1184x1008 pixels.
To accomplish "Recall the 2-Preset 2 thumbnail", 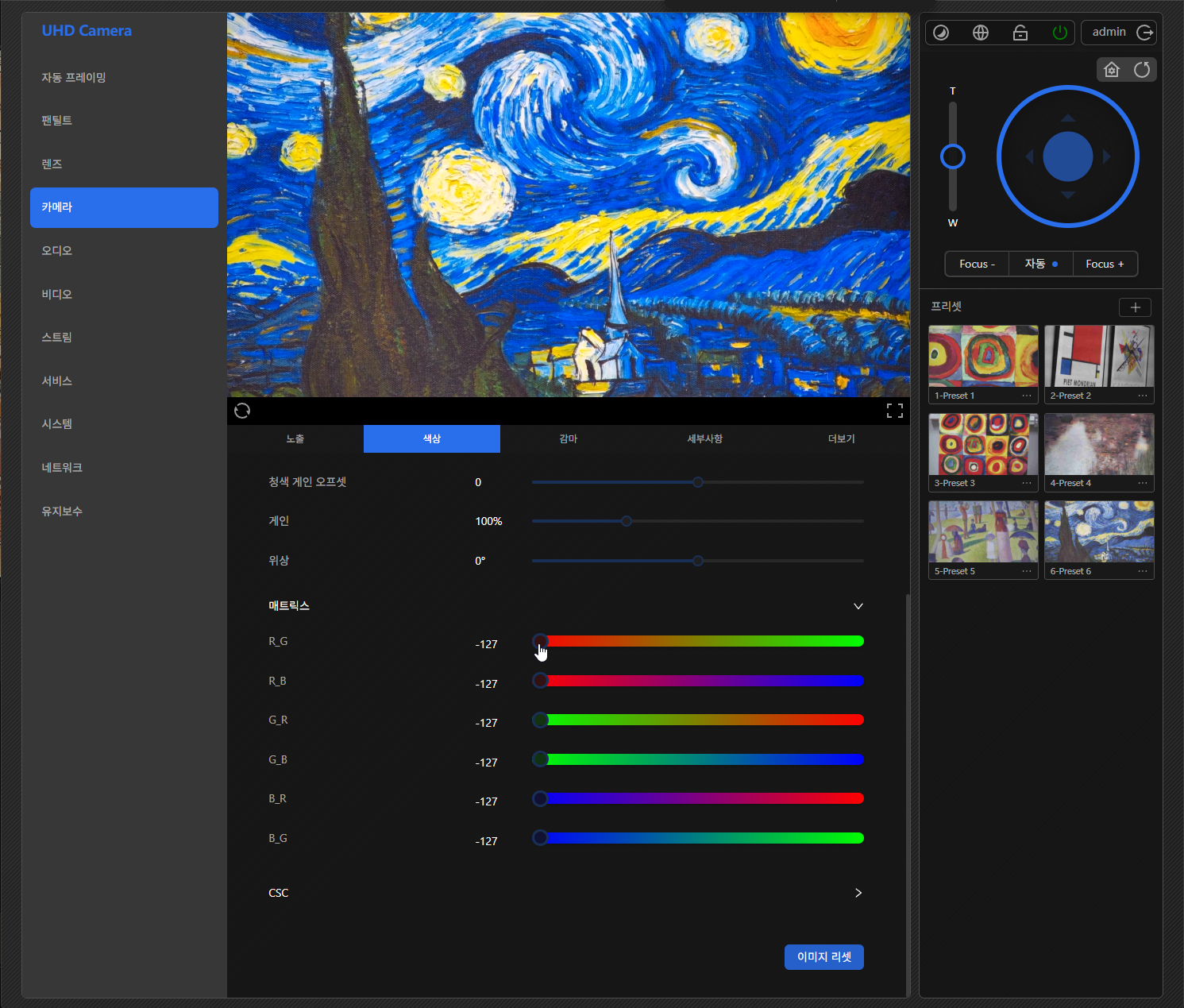I will pos(1099,356).
